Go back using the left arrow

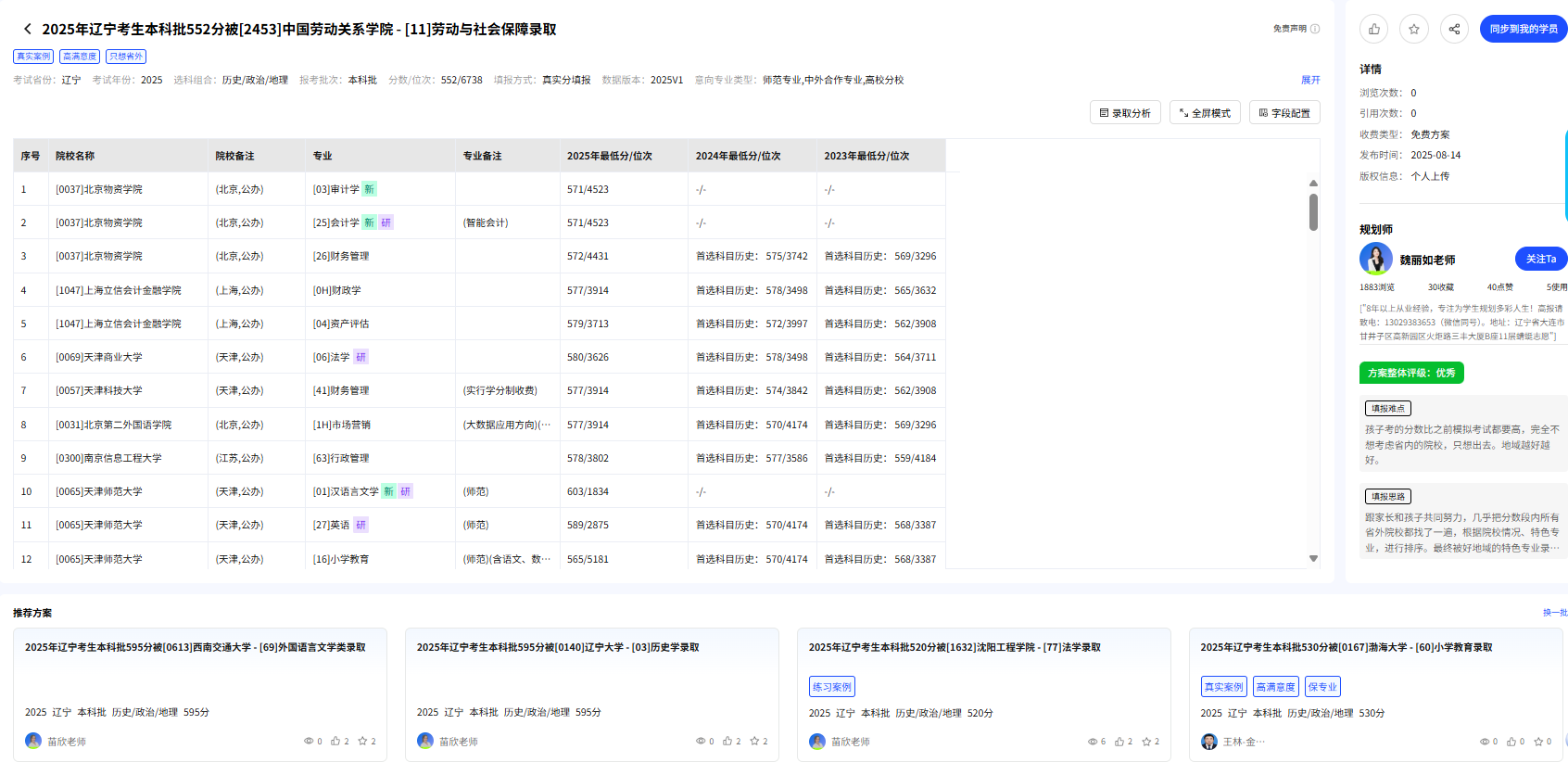tap(27, 29)
